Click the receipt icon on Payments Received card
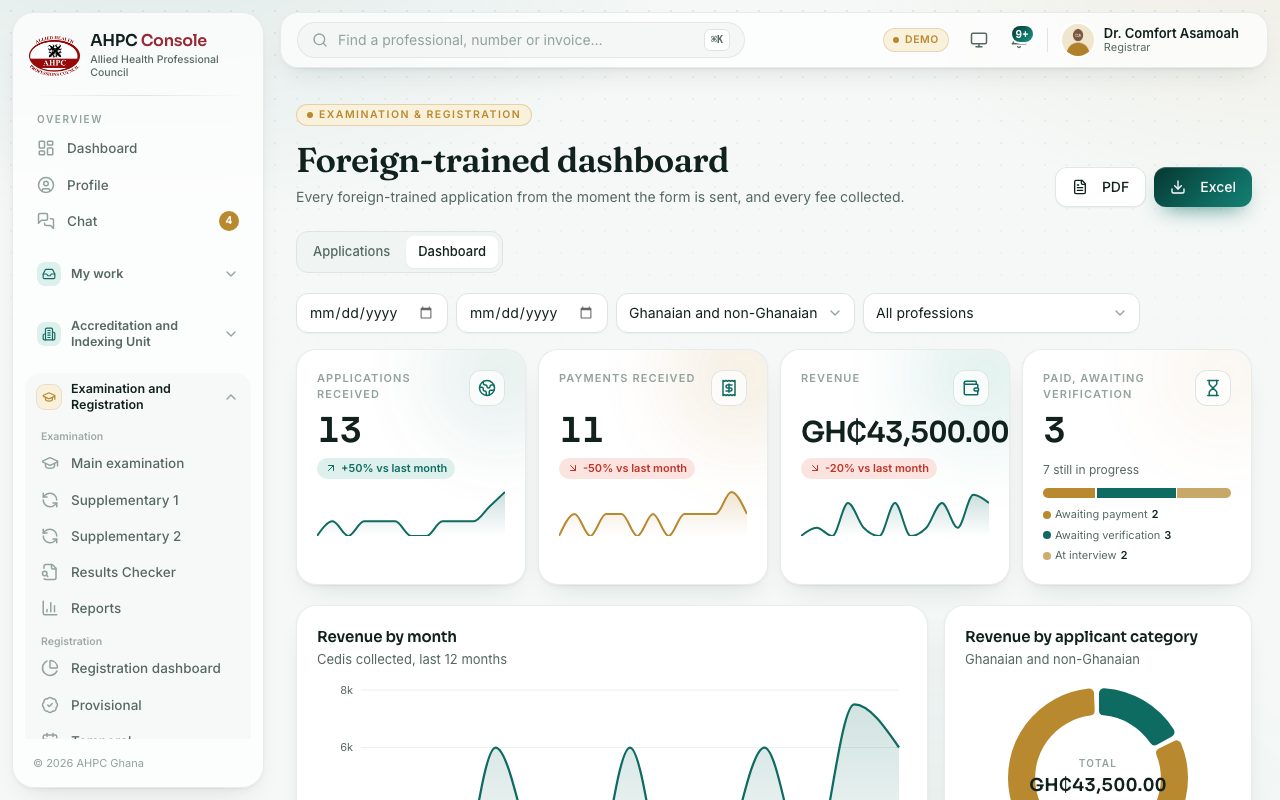The image size is (1280, 800). click(729, 388)
